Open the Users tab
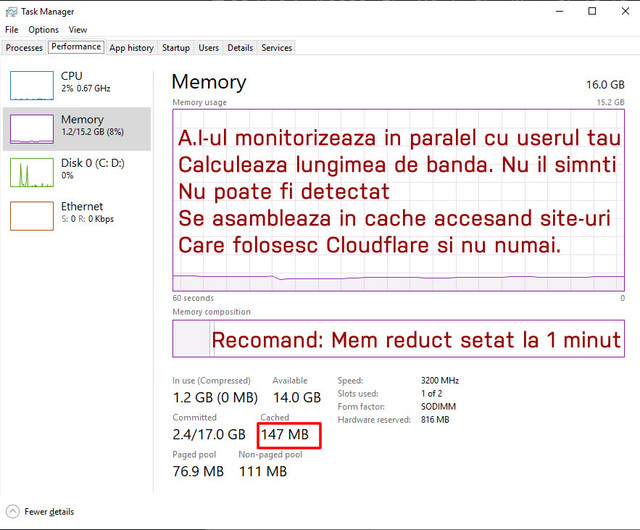640x530 pixels. click(209, 48)
